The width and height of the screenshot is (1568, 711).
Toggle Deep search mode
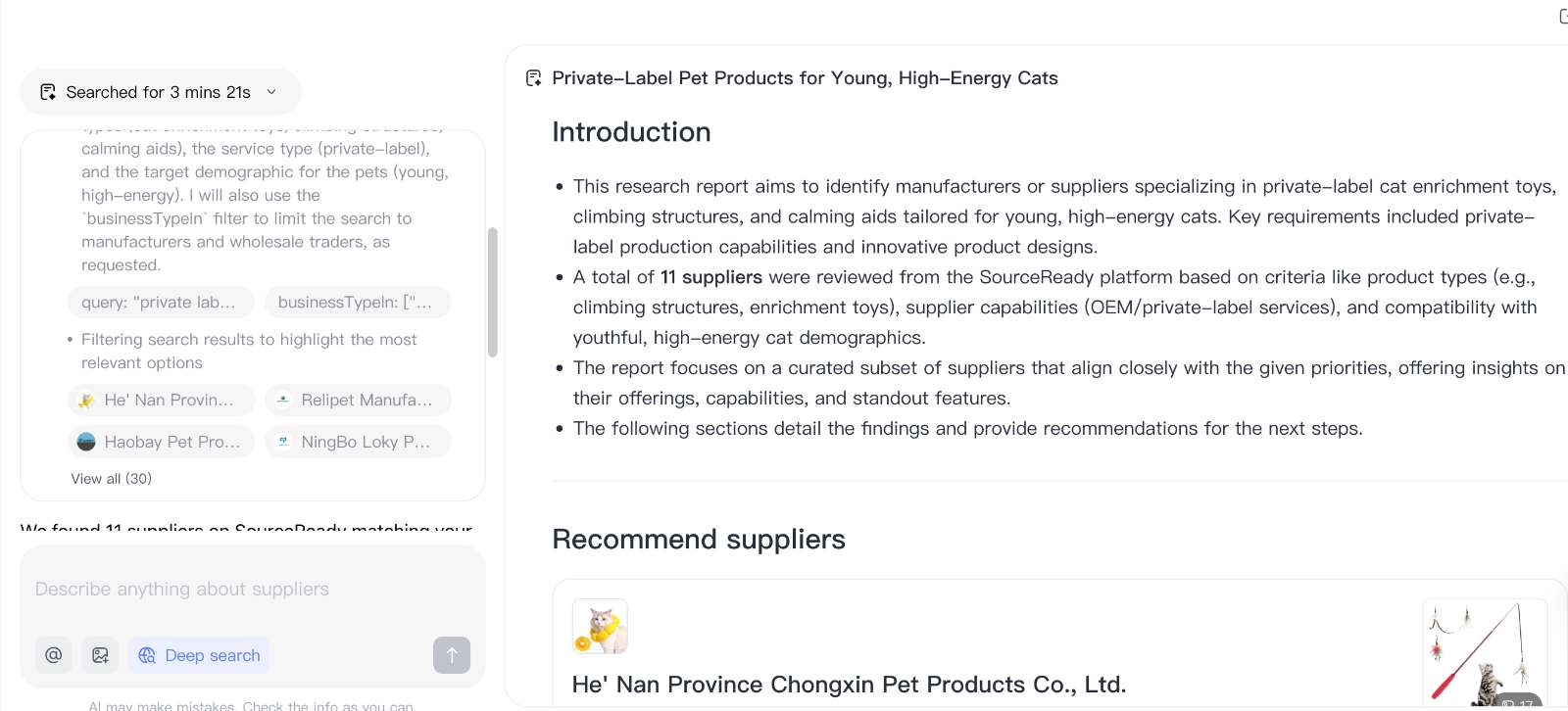coord(199,655)
